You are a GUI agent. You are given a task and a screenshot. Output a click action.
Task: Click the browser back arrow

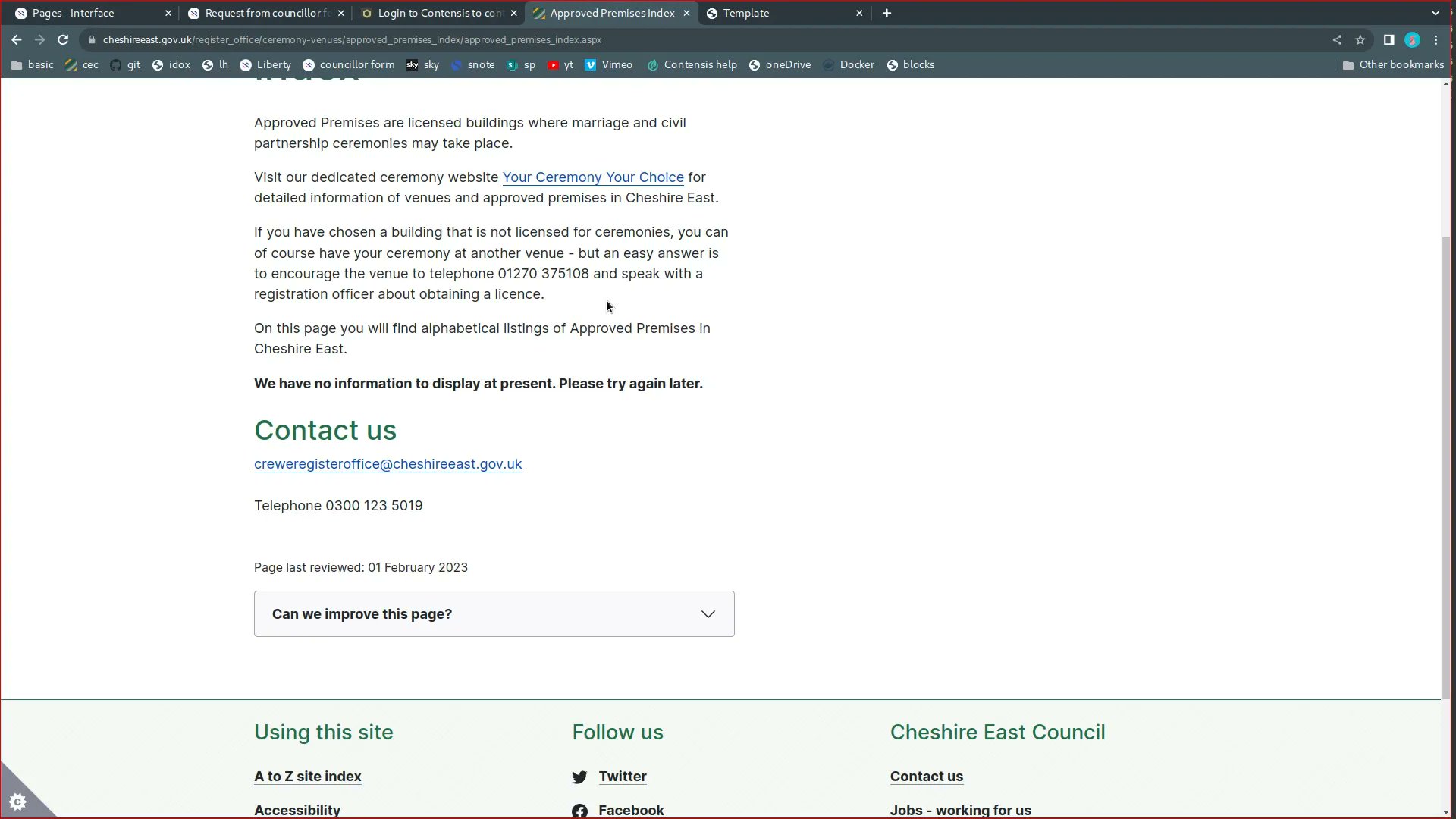tap(17, 40)
